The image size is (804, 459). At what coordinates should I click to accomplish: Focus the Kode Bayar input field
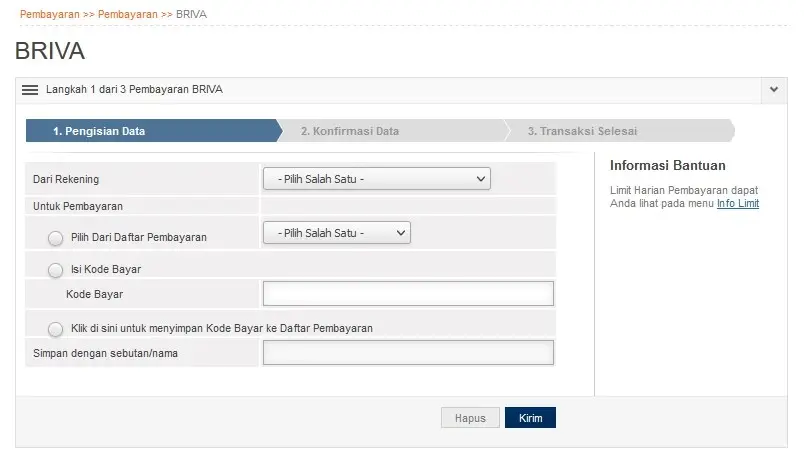pos(408,293)
